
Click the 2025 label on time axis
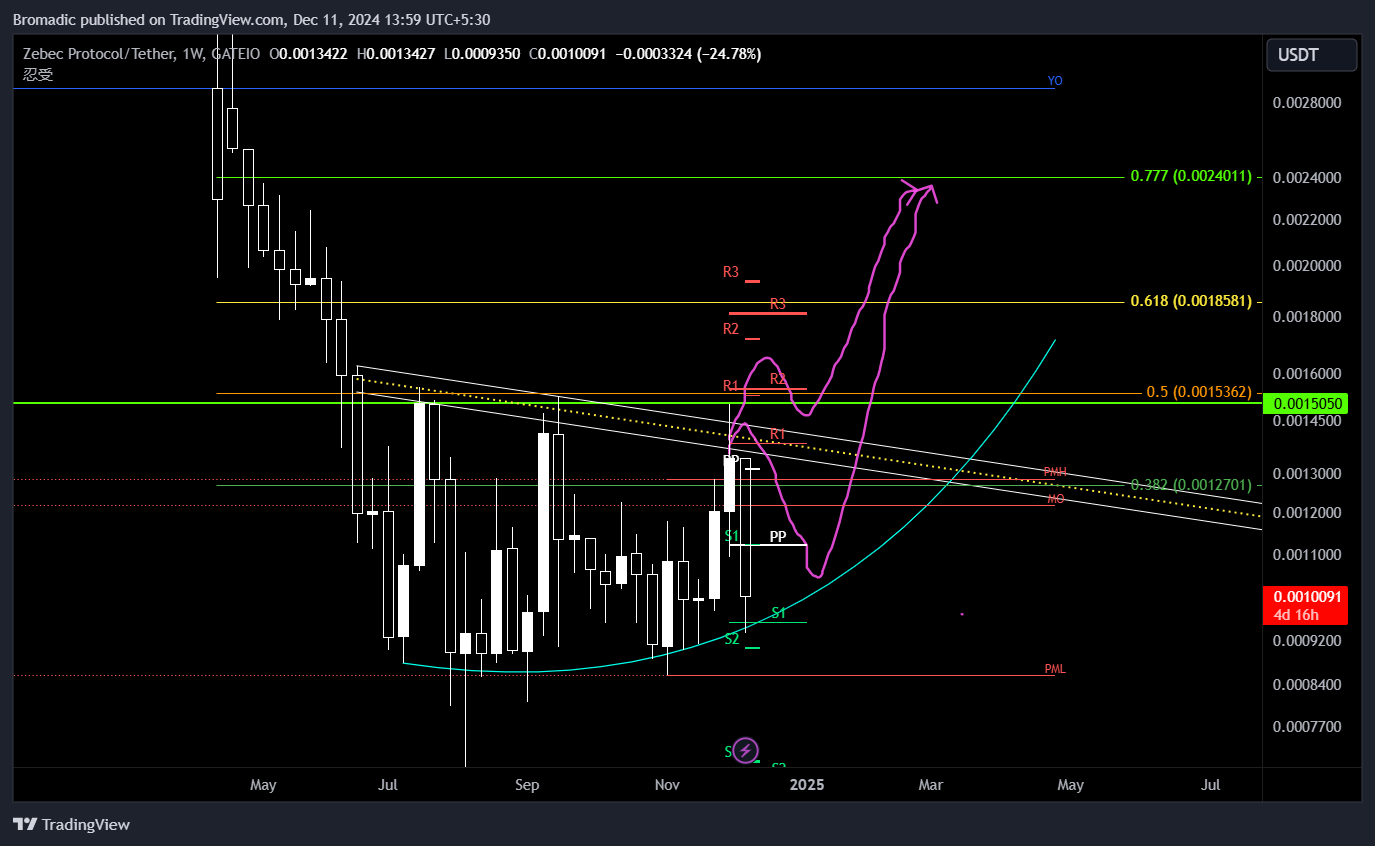807,785
